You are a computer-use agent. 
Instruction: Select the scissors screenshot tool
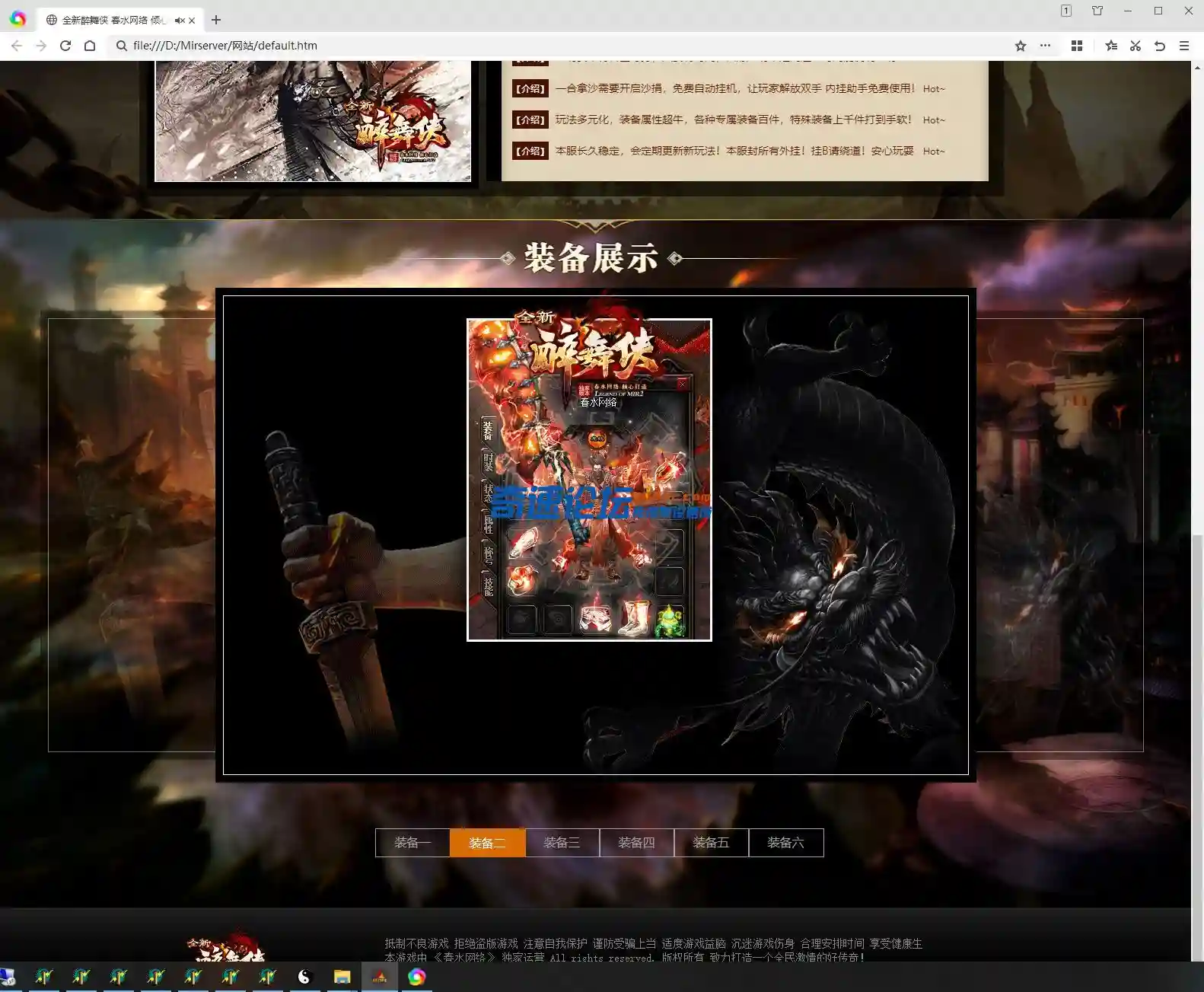click(1136, 46)
